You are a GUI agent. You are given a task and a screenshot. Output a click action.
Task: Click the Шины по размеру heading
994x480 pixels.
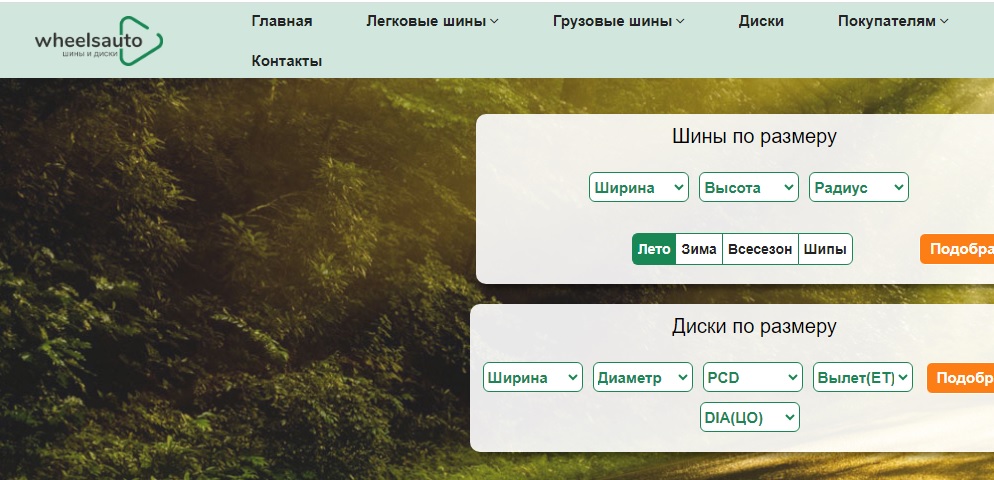(x=754, y=136)
